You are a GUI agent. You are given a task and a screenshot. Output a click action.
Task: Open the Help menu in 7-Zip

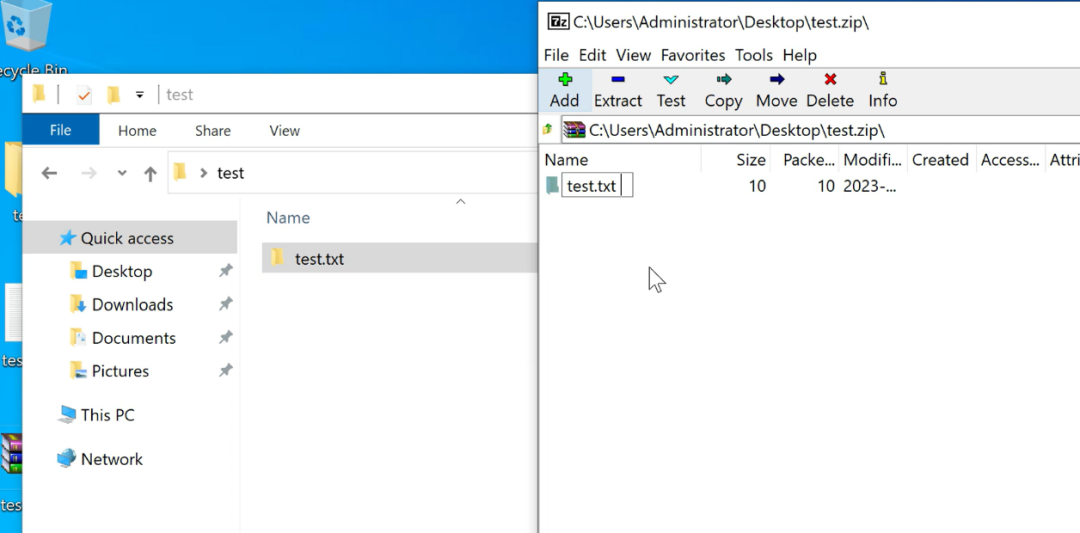799,55
